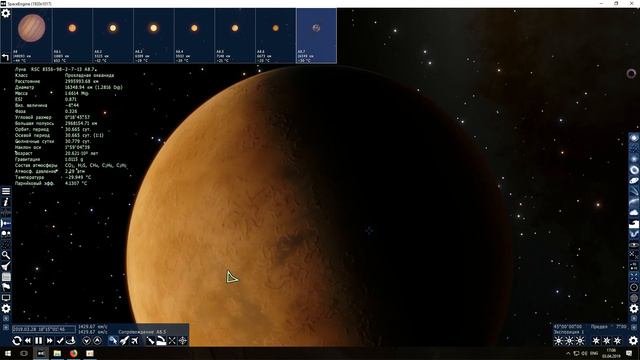
Task: Open right toolbar settings gear
Action: coord(634,309)
